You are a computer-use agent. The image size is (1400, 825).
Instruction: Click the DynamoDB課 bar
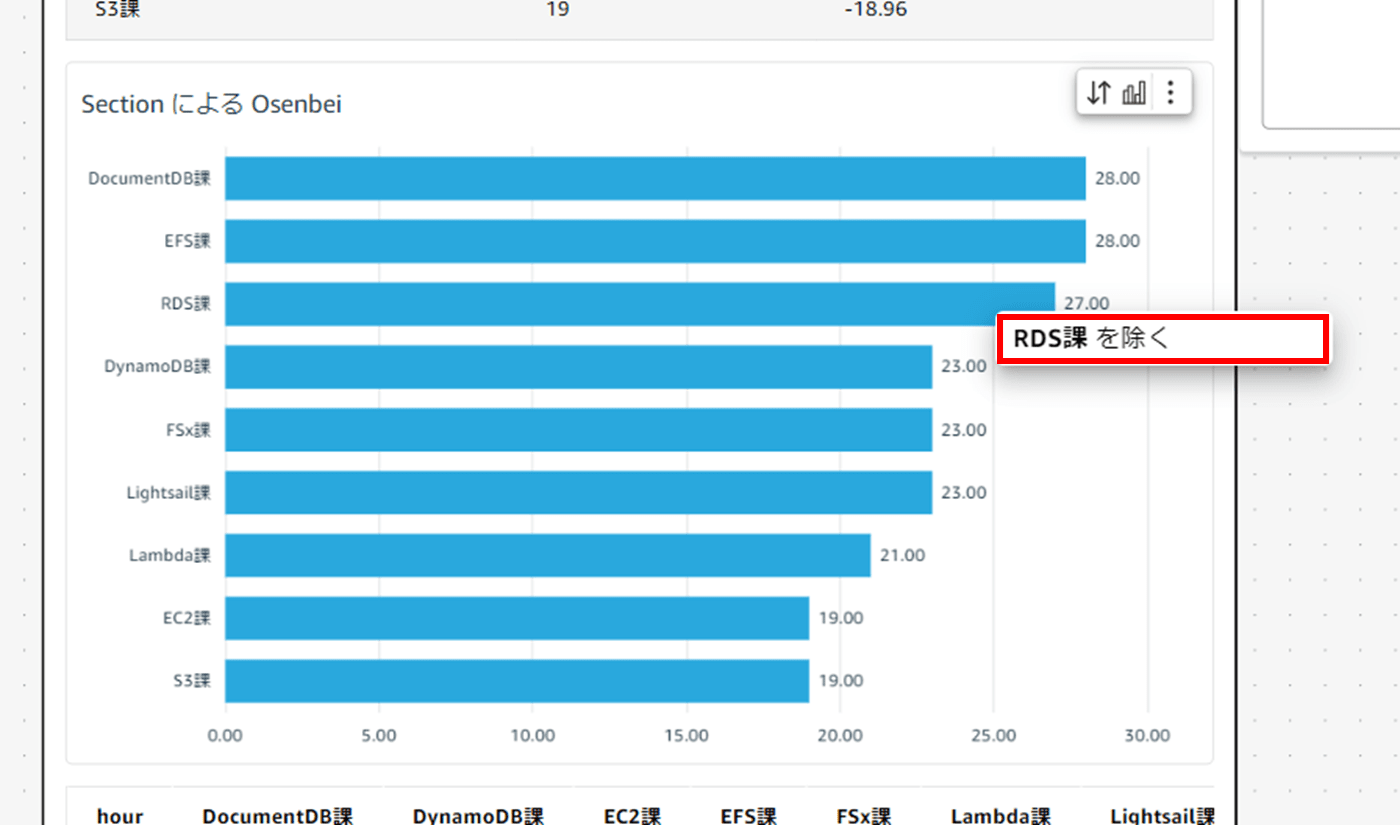[x=578, y=367]
